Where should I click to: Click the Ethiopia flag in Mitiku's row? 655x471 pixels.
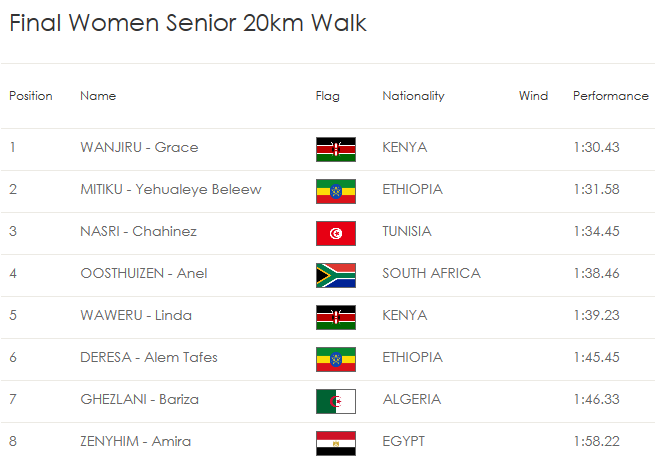(336, 191)
